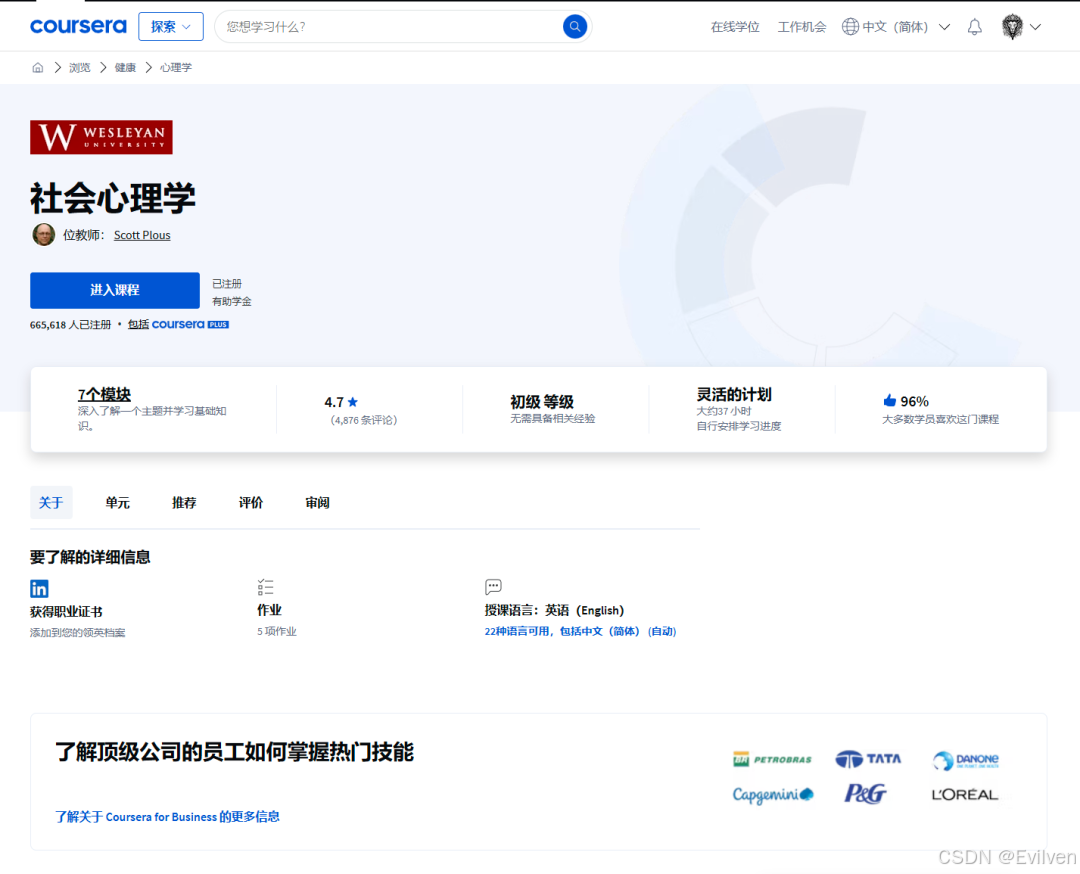Image resolution: width=1080 pixels, height=874 pixels.
Task: Click the 获得职业证书 heading
Action: (66, 612)
